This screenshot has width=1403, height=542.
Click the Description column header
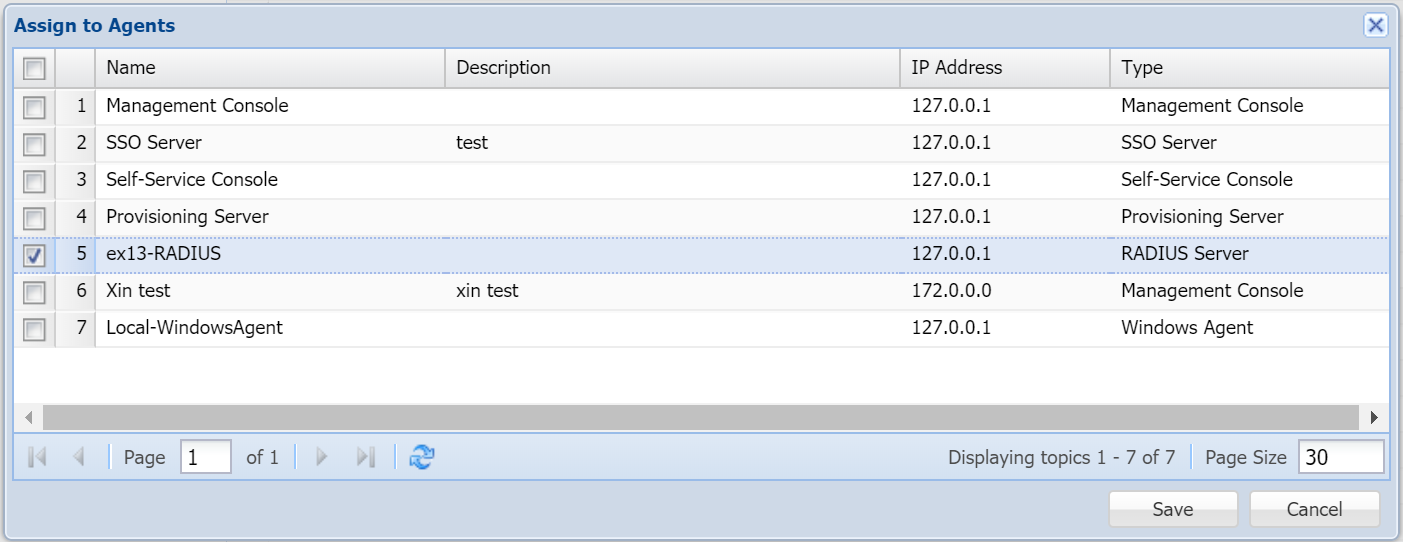(x=672, y=68)
